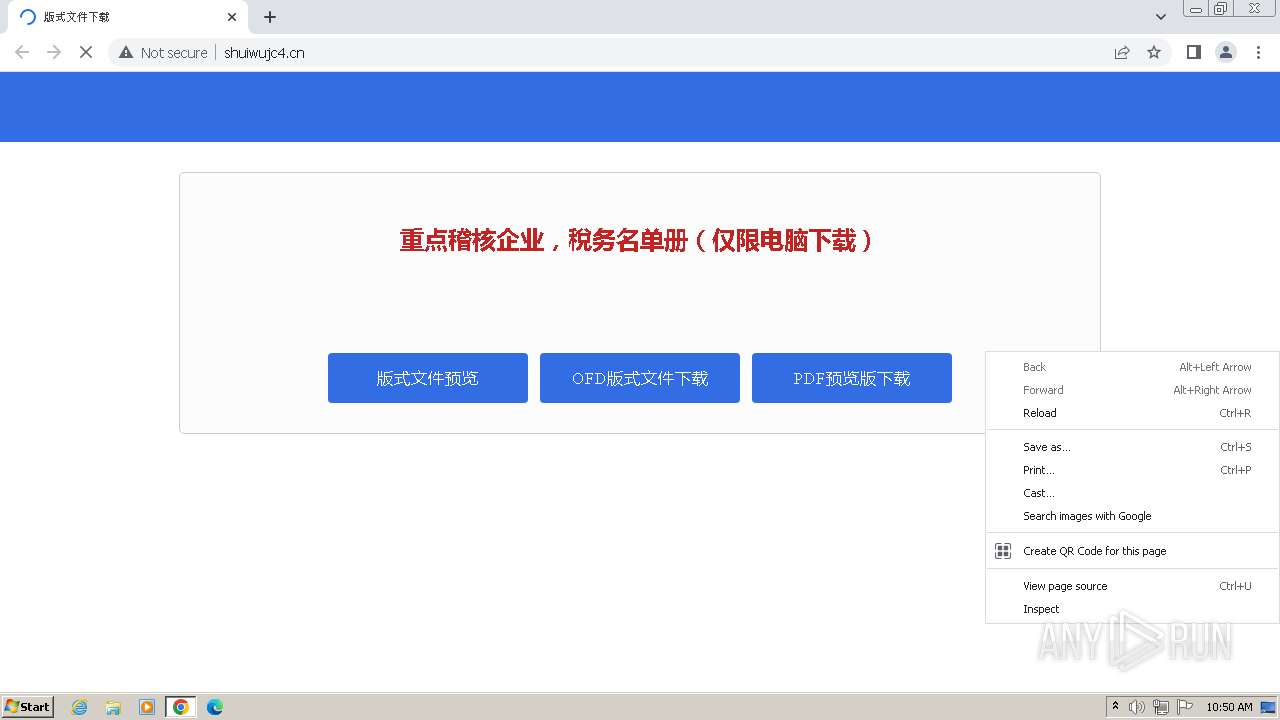Select Search images with Google
Image resolution: width=1280 pixels, height=720 pixels.
pos(1132,516)
